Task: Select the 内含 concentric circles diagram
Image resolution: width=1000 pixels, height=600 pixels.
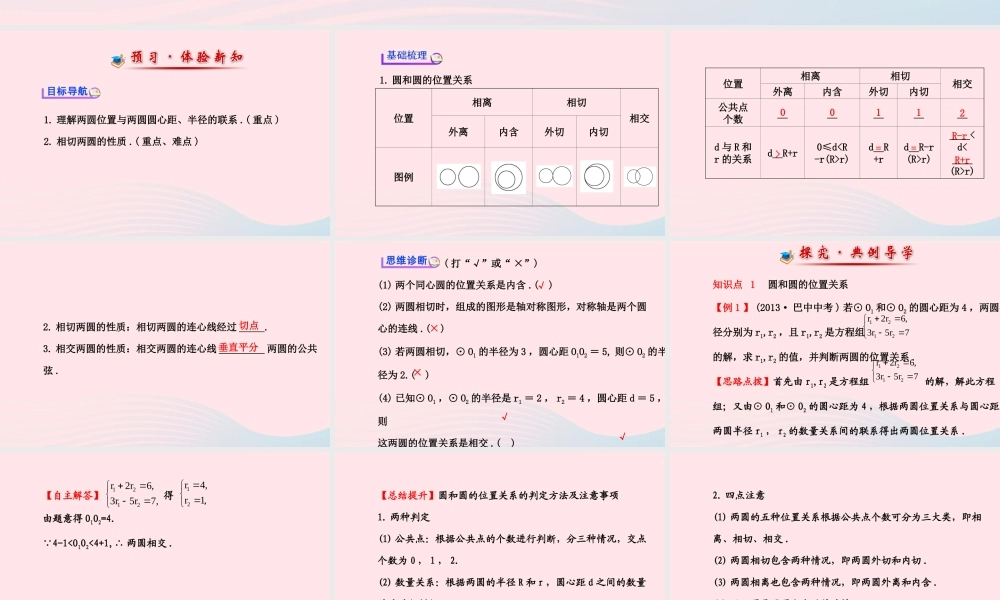Action: click(508, 177)
